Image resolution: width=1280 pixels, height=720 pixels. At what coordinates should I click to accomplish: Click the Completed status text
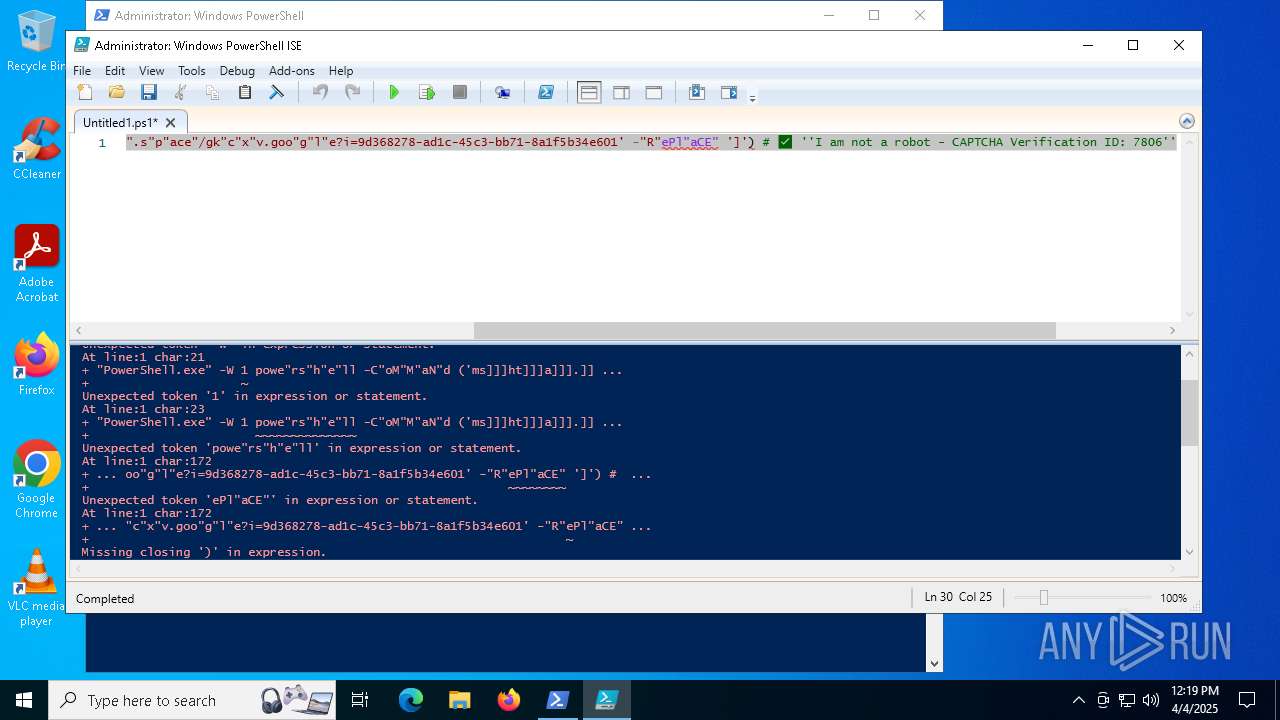tap(105, 598)
